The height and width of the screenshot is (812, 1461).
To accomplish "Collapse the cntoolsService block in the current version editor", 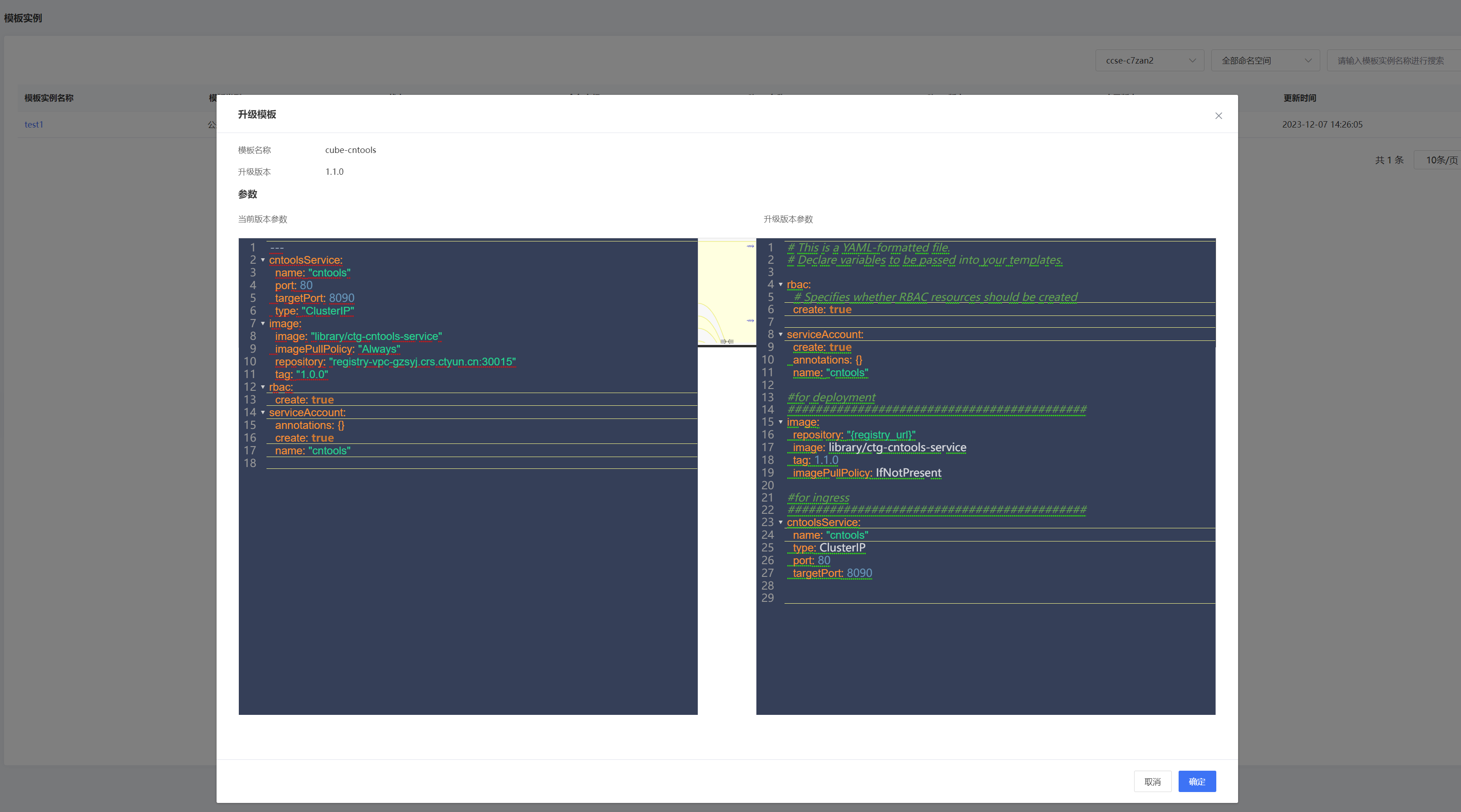I will 262,260.
